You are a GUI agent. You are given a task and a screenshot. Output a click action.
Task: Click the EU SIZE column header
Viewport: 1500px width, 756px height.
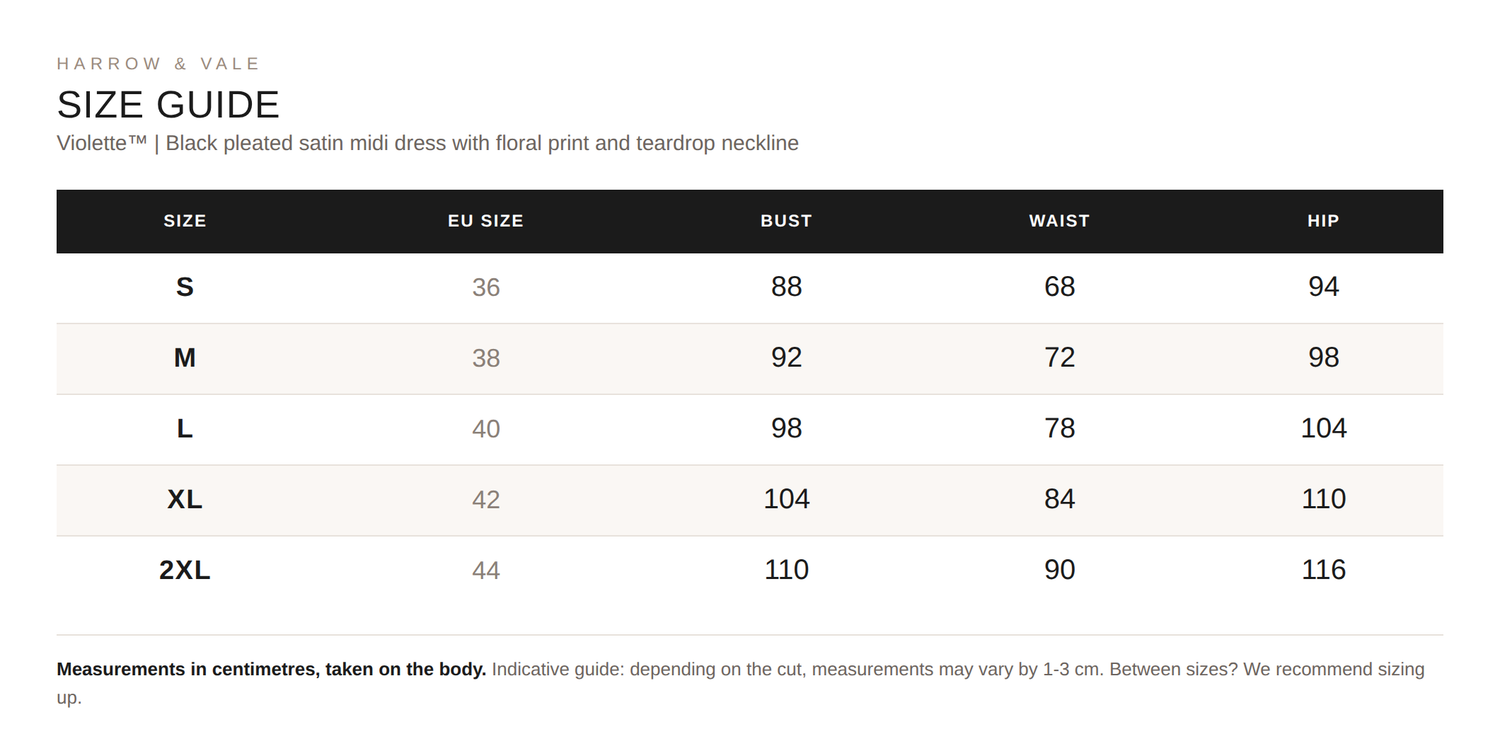[x=486, y=221]
